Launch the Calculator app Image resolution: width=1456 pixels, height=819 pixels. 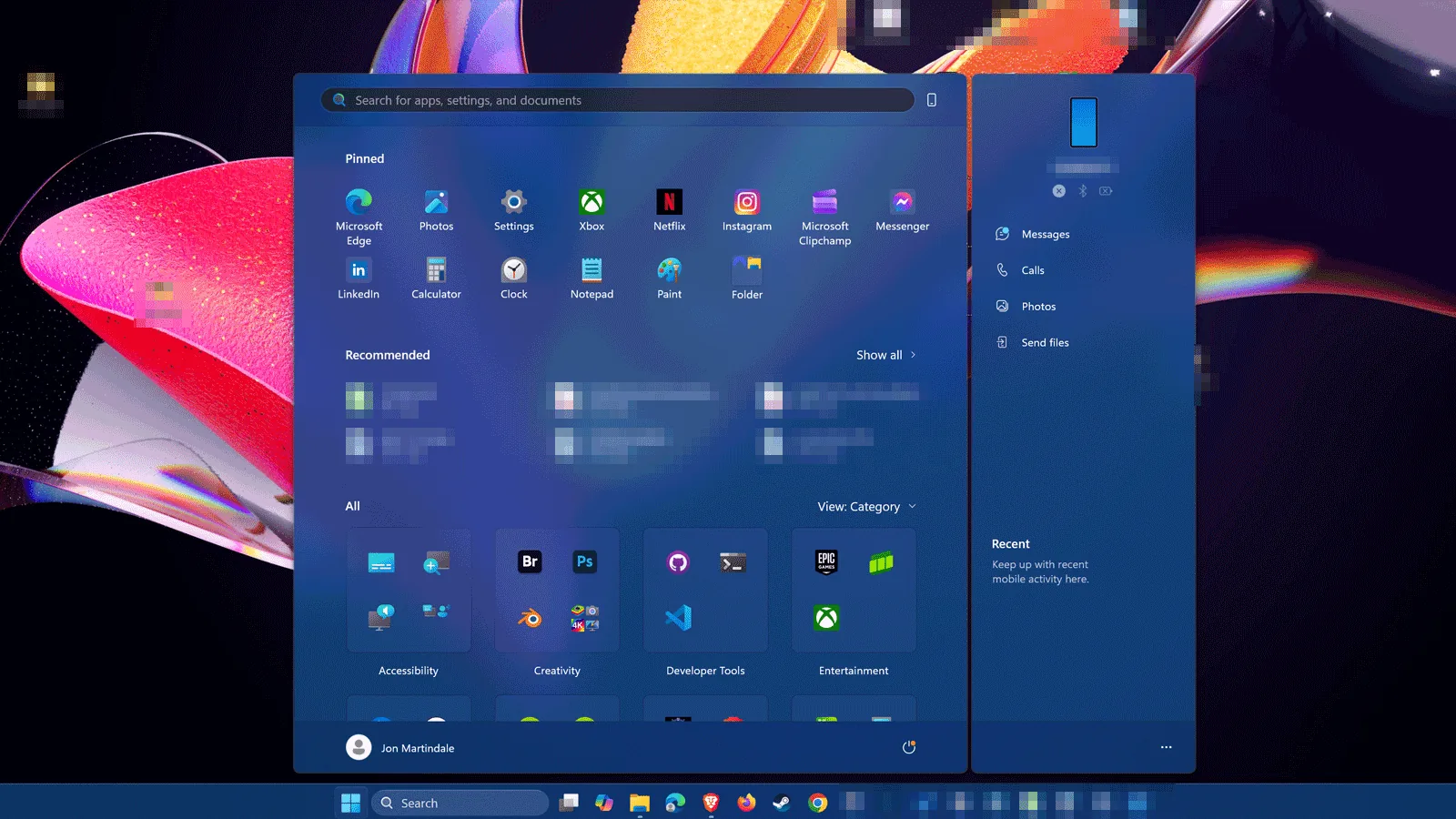[436, 278]
